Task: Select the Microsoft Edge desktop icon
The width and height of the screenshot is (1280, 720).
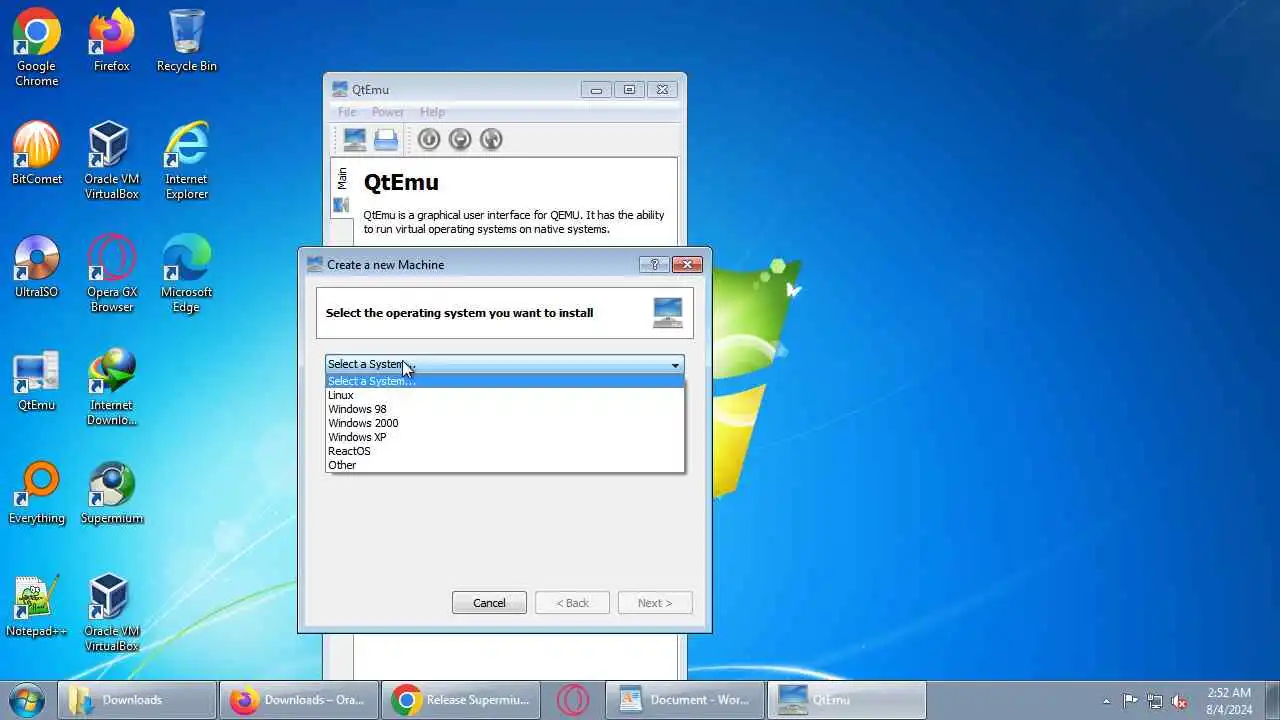Action: [187, 274]
